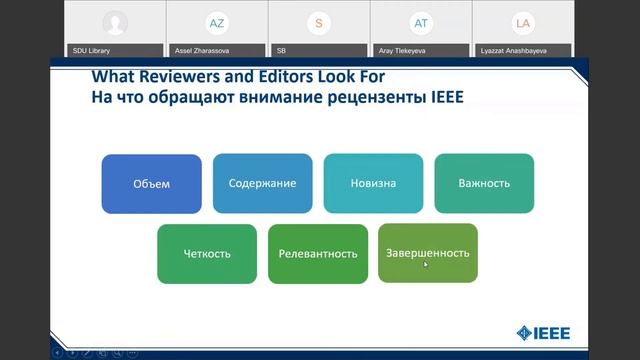The height and width of the screenshot is (360, 640).
Task: Click the Assel Zharassova name label
Action: tap(217, 51)
